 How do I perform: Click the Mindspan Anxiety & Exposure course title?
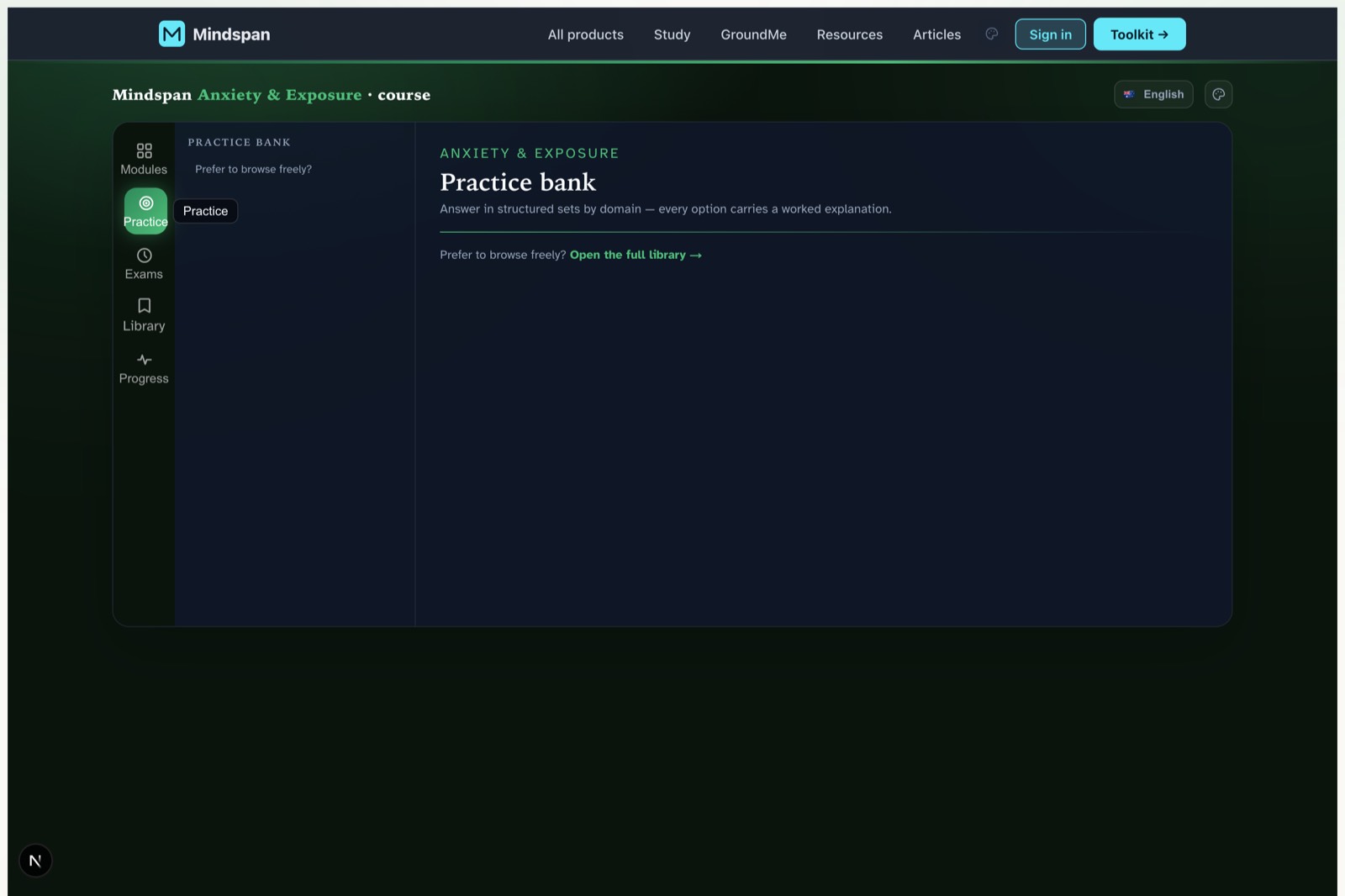(272, 95)
